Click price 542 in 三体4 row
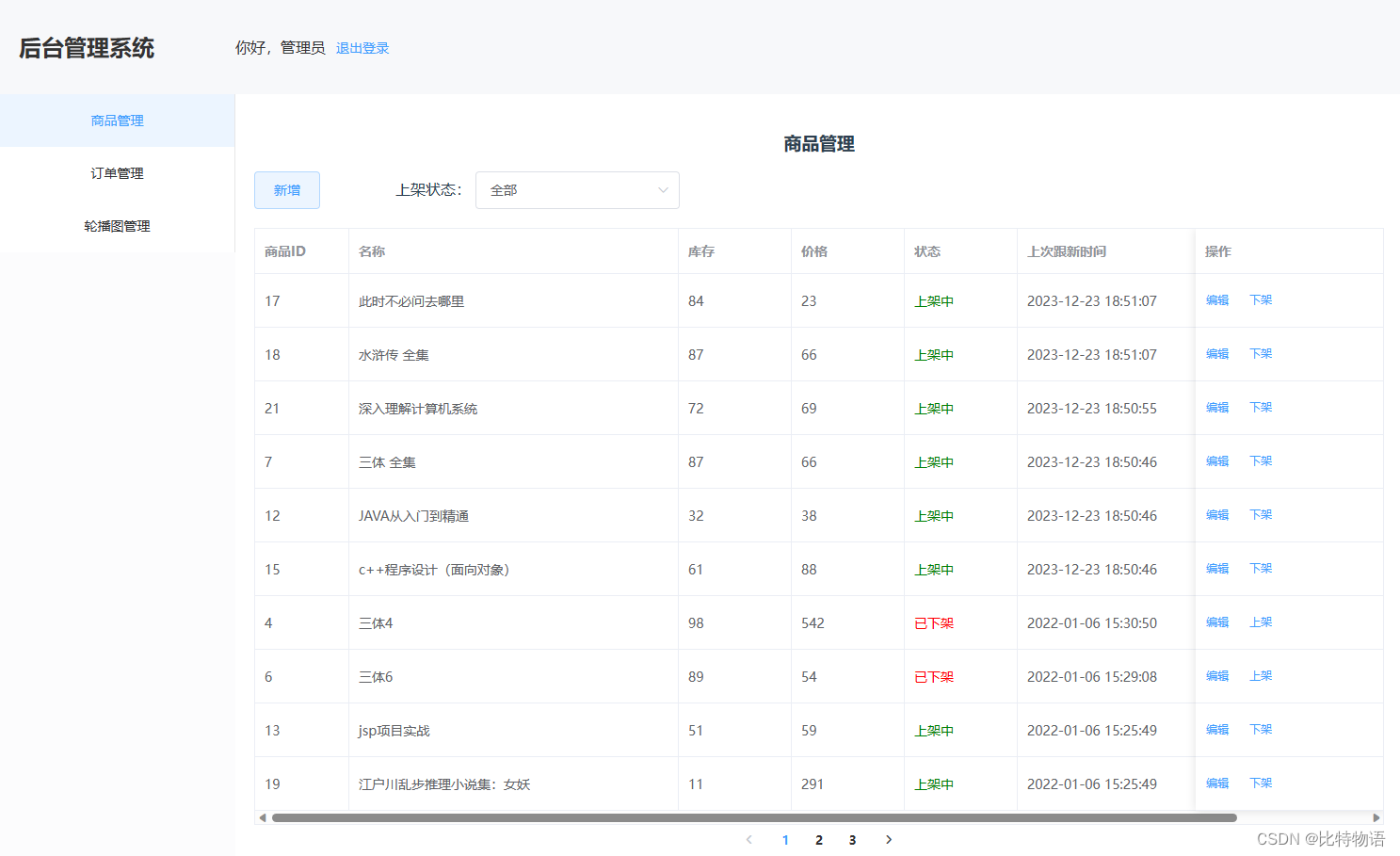The width and height of the screenshot is (1400, 856). tap(813, 623)
